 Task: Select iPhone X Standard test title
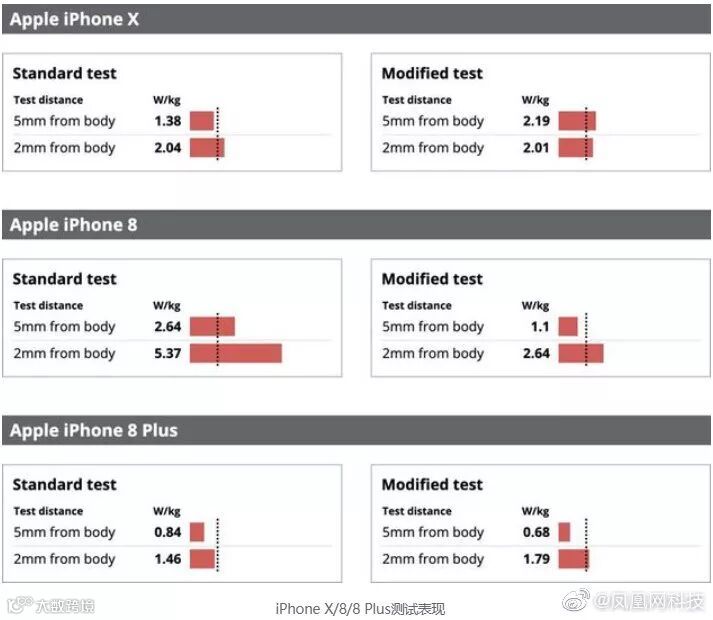click(64, 73)
